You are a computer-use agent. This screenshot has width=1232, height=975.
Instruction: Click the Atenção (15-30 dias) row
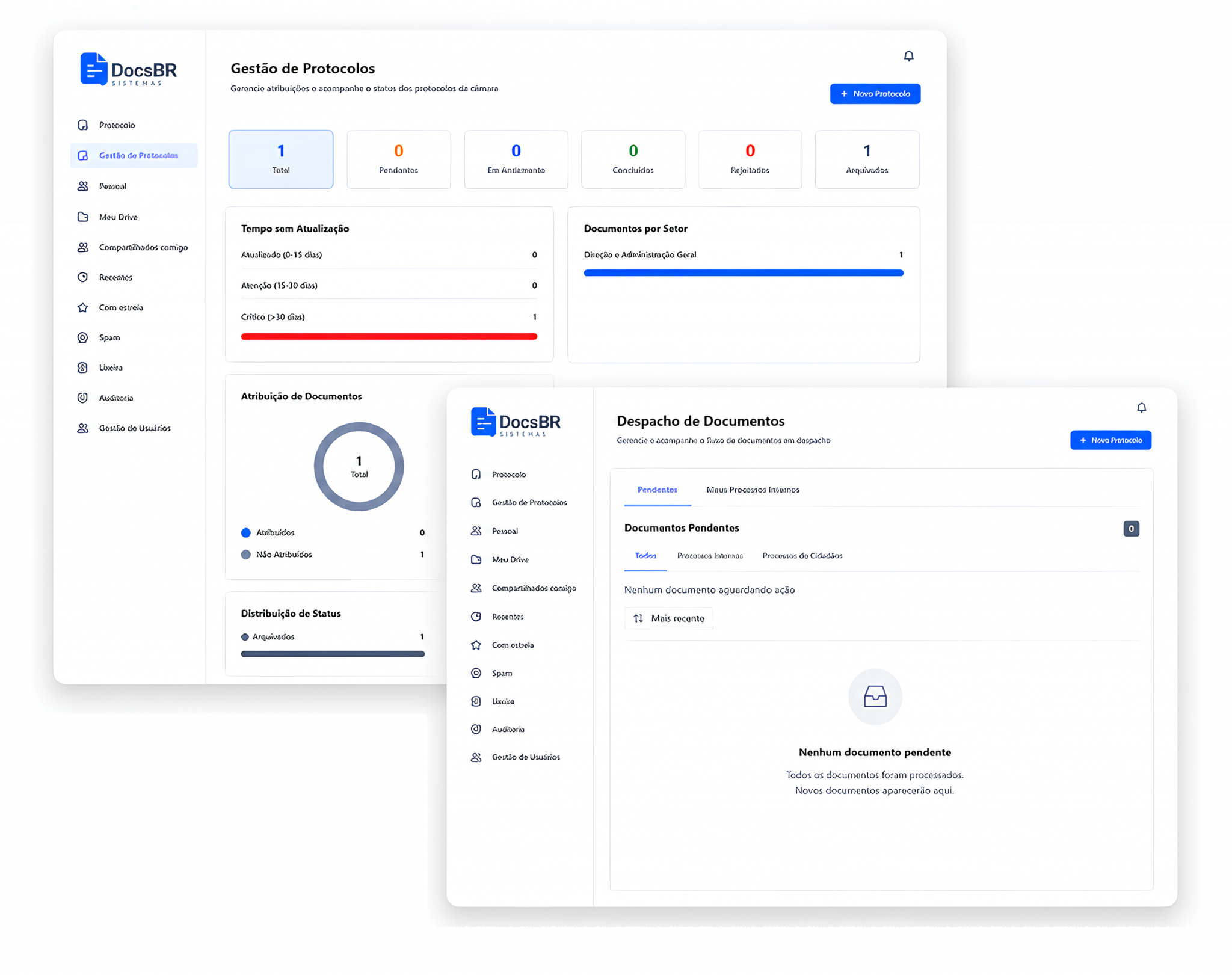point(389,286)
